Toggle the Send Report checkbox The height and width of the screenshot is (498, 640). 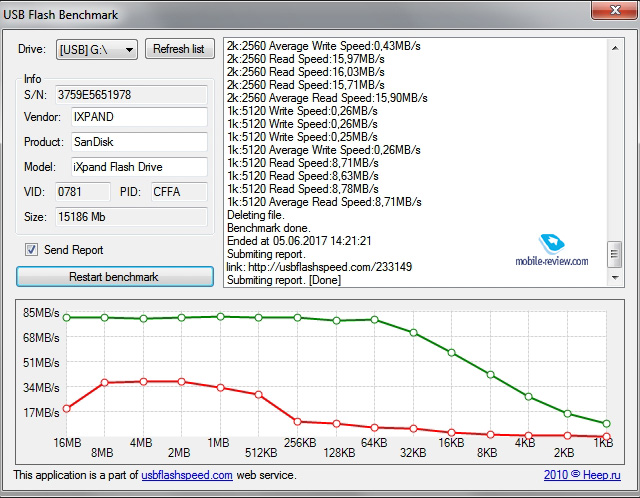pyautogui.click(x=31, y=249)
